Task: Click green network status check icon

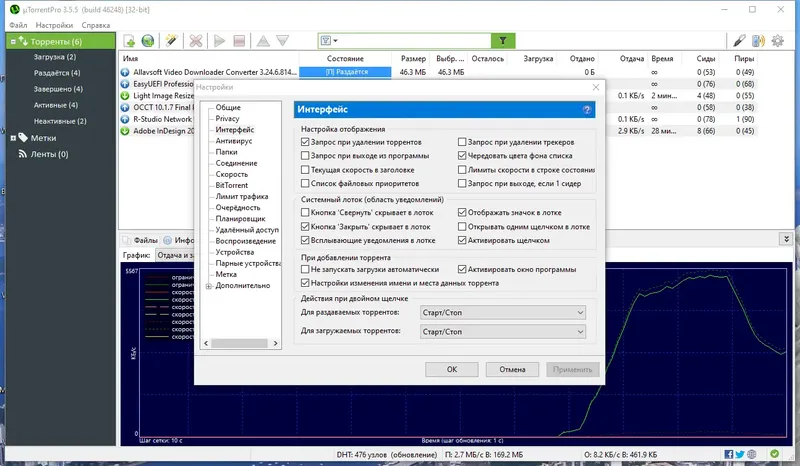Action: 774,454
